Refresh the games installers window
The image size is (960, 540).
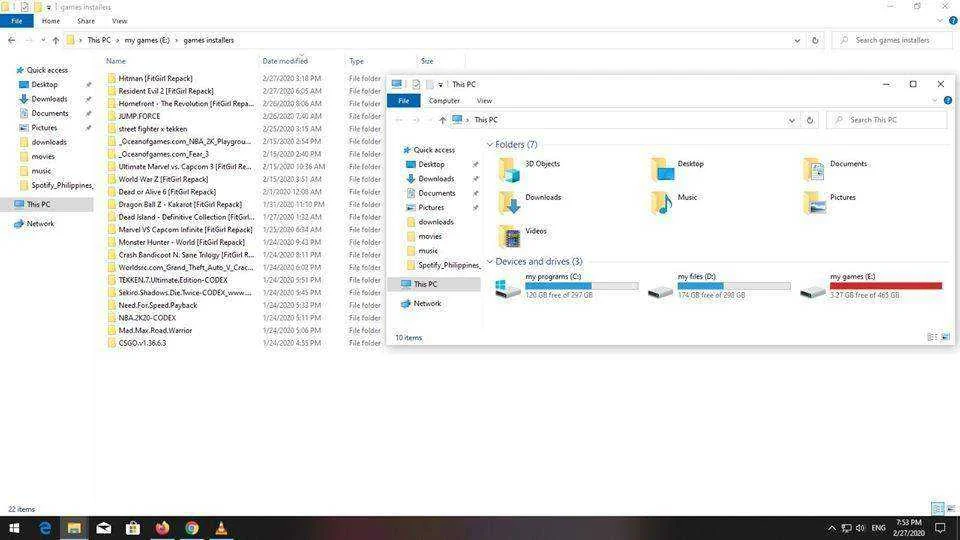coord(815,40)
